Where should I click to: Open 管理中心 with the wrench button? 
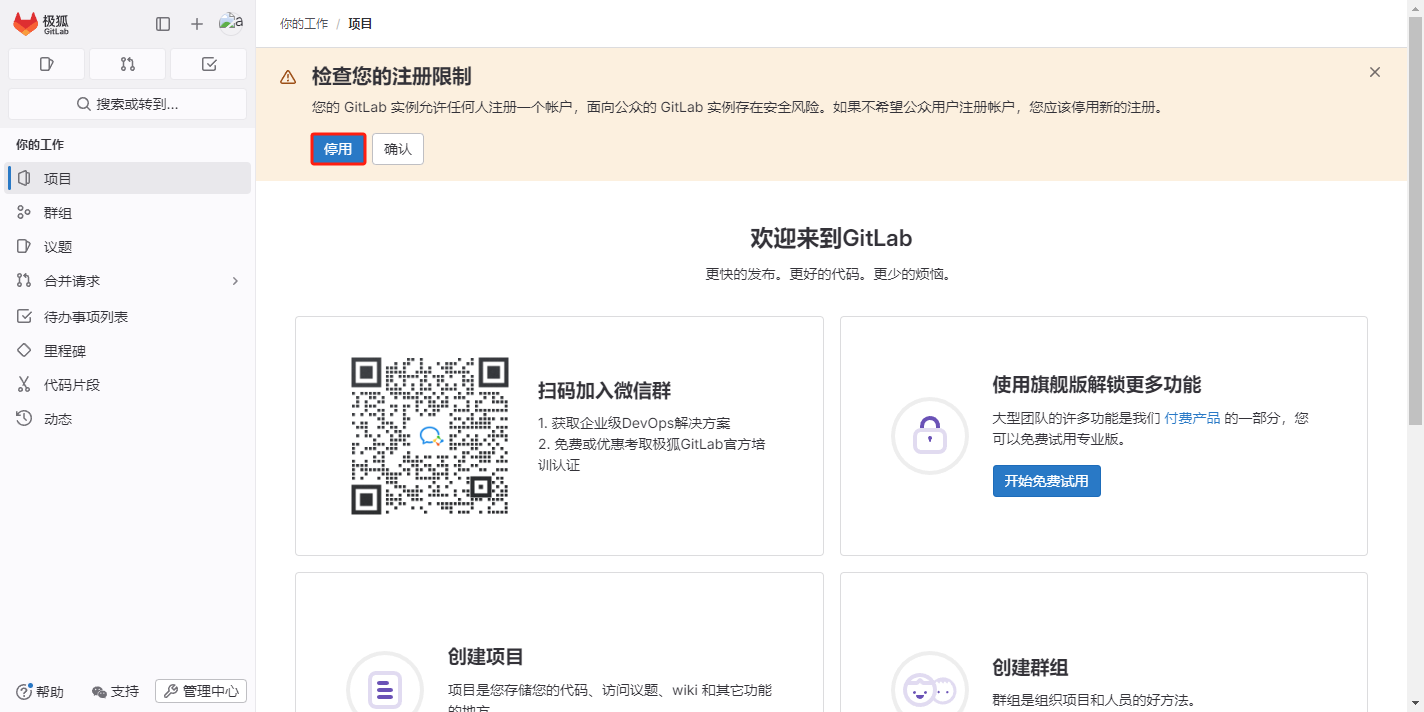200,691
